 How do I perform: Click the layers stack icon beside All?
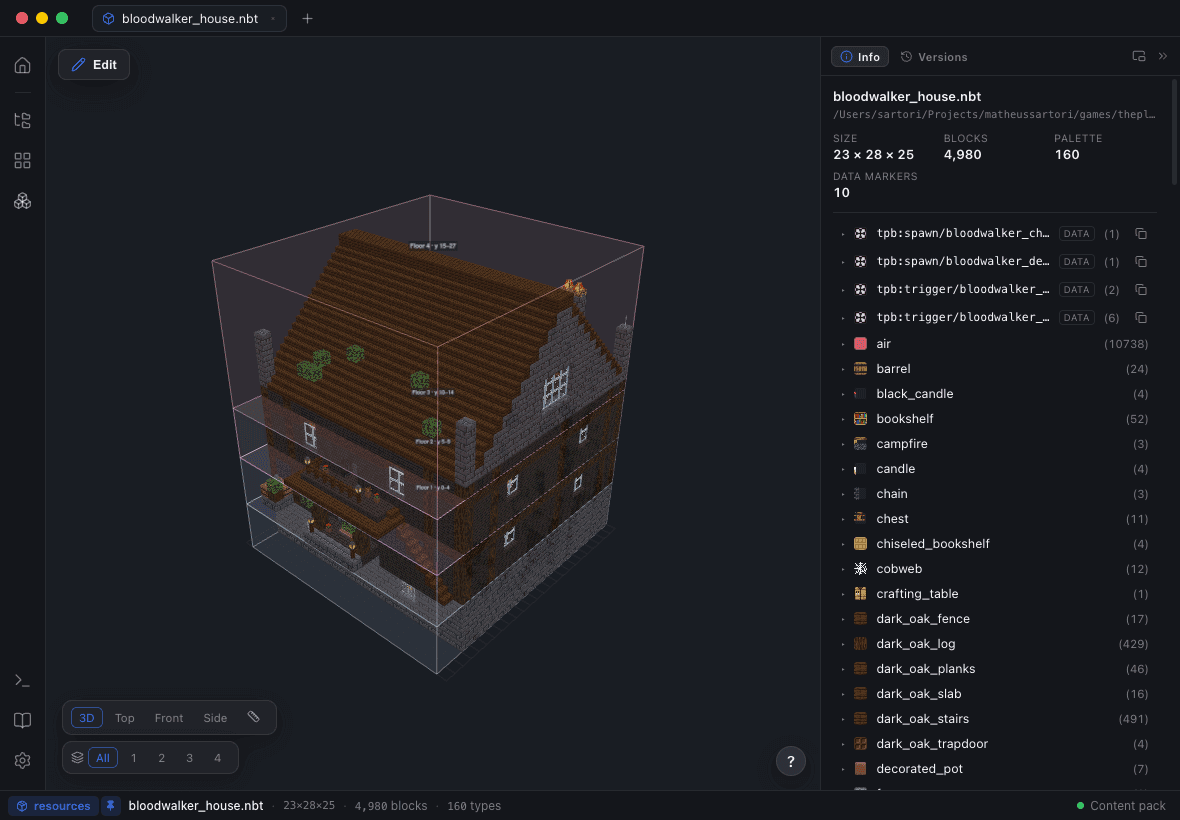pos(78,758)
